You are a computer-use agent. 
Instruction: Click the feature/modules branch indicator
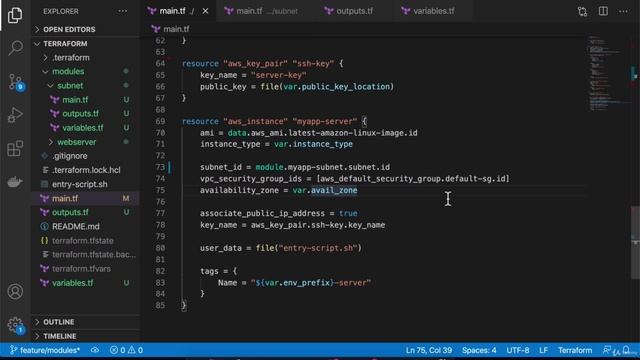(x=45, y=350)
